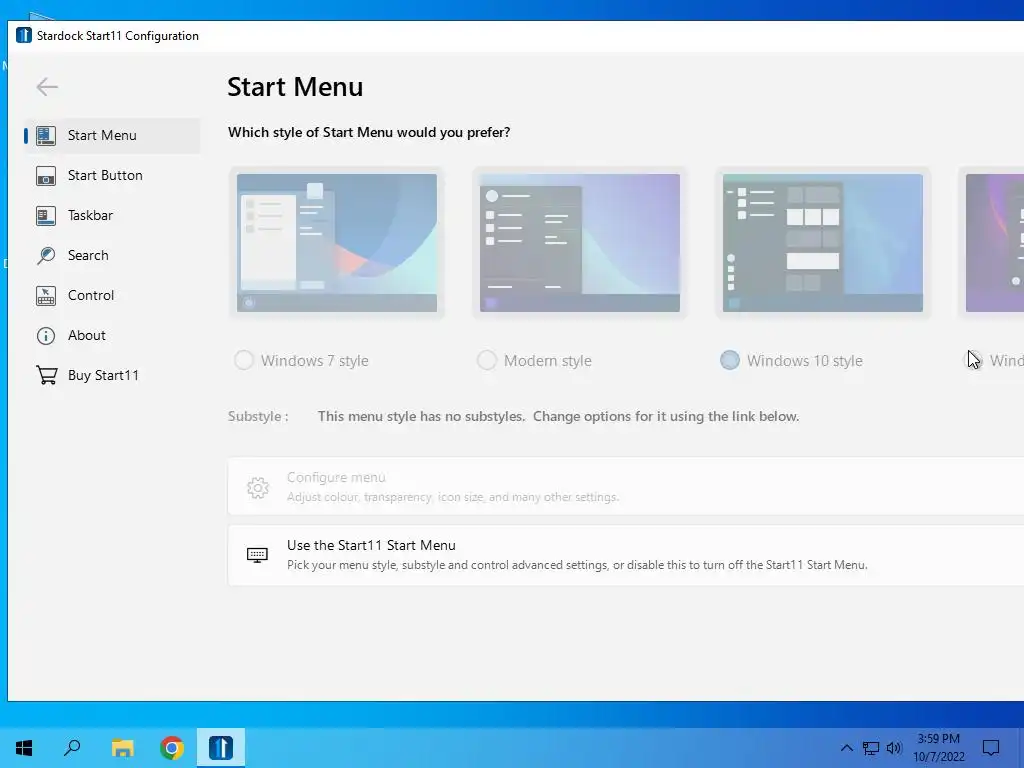Click the About info icon

[46, 336]
